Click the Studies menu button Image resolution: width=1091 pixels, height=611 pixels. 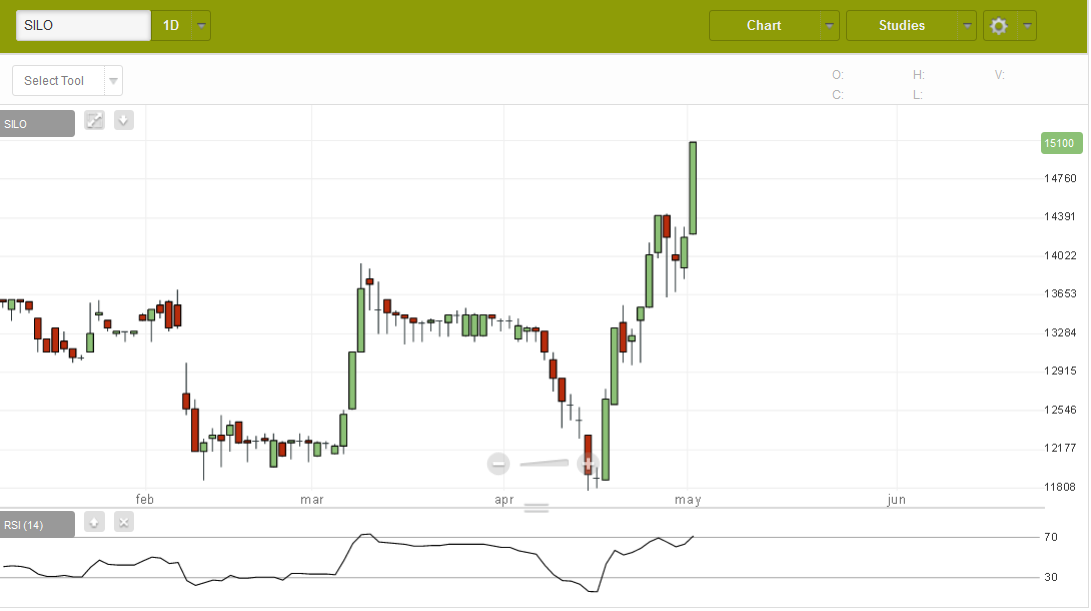click(x=901, y=26)
